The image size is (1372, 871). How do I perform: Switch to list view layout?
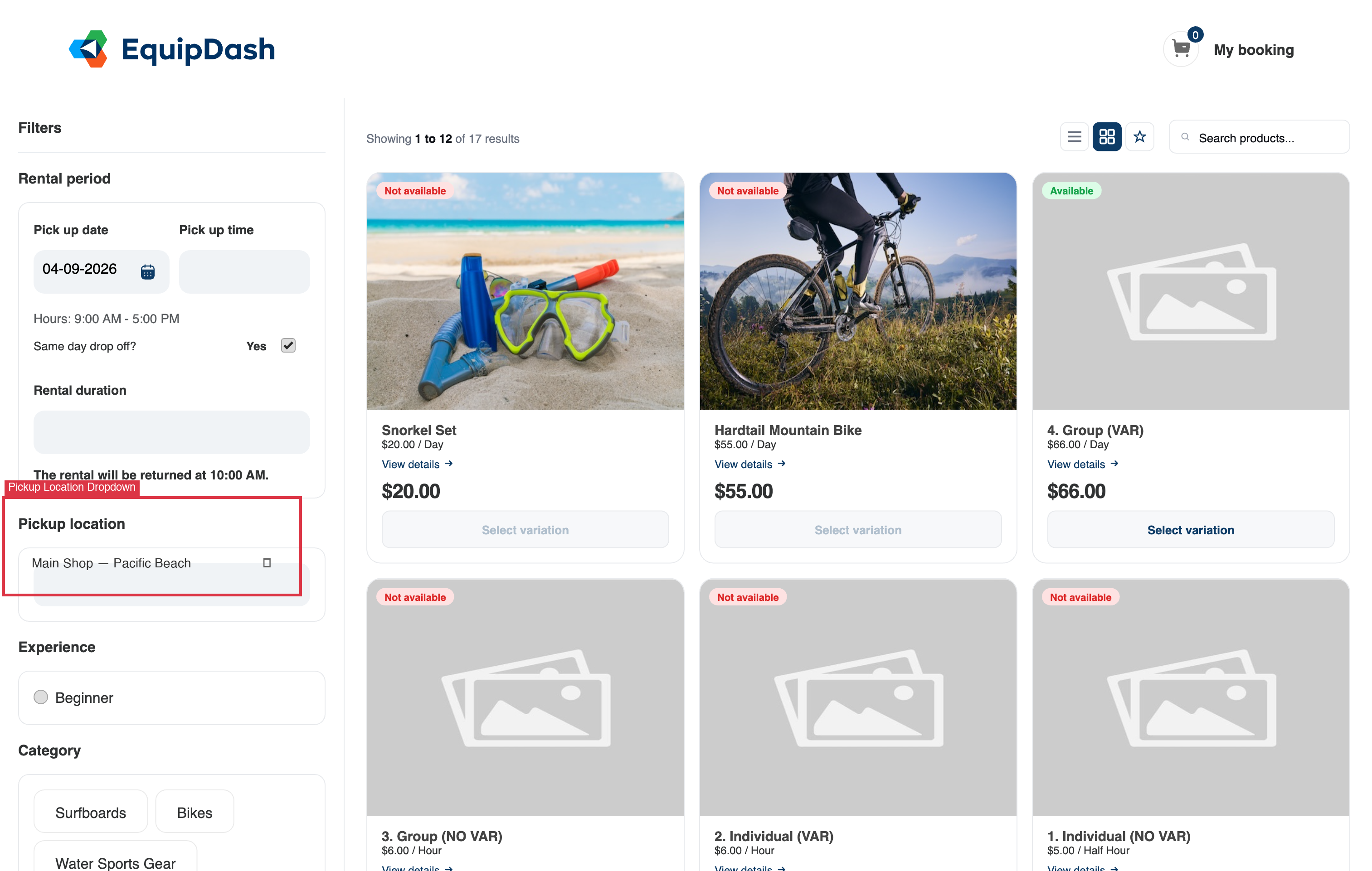(1074, 137)
